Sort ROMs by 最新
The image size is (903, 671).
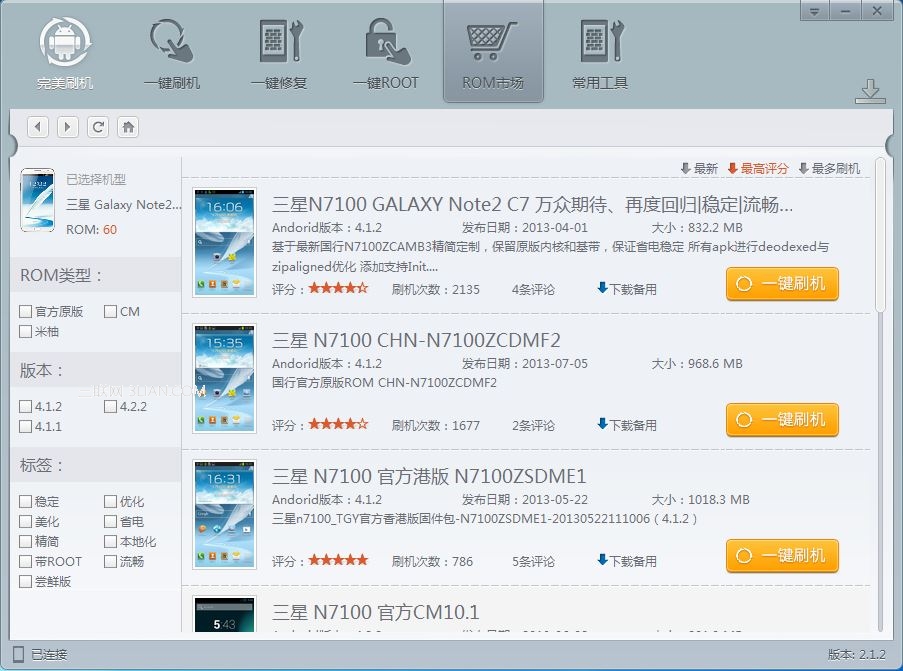click(699, 169)
